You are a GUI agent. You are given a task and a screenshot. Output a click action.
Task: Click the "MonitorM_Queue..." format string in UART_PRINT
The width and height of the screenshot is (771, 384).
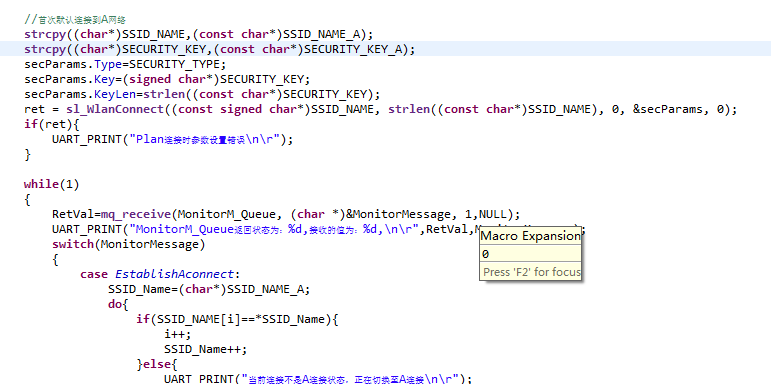click(x=274, y=229)
